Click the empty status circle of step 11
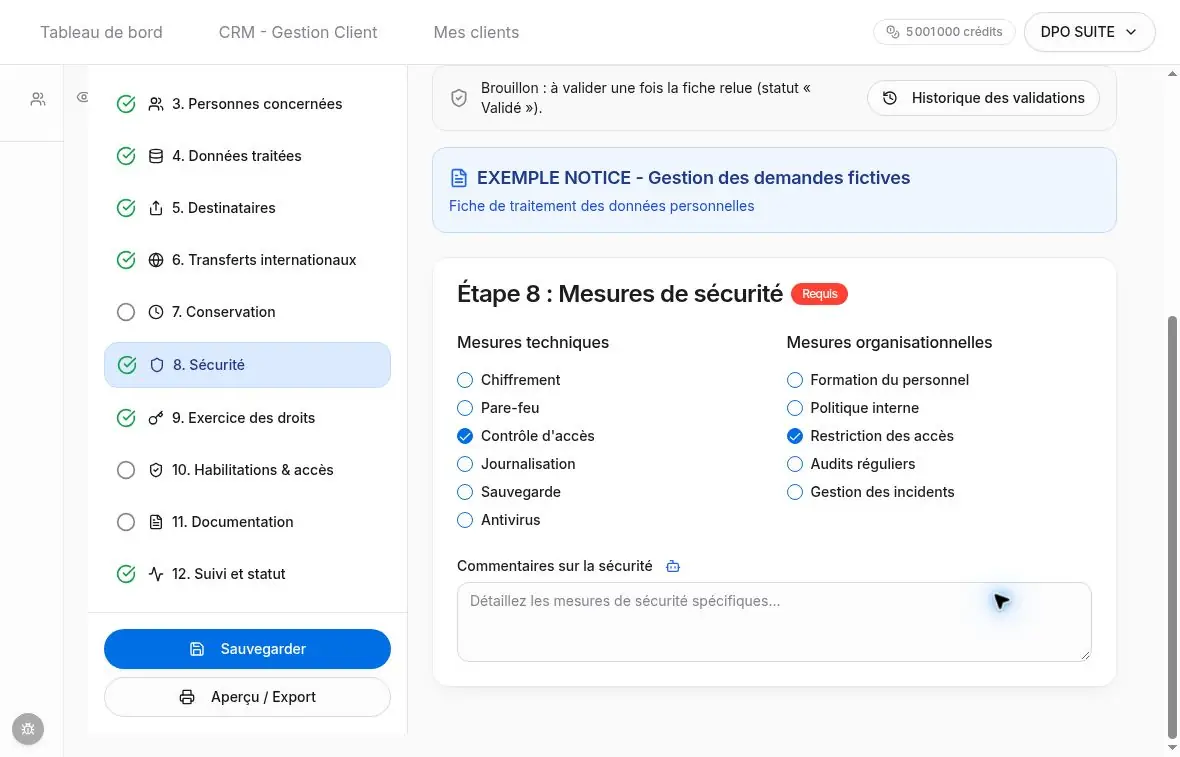 (126, 521)
